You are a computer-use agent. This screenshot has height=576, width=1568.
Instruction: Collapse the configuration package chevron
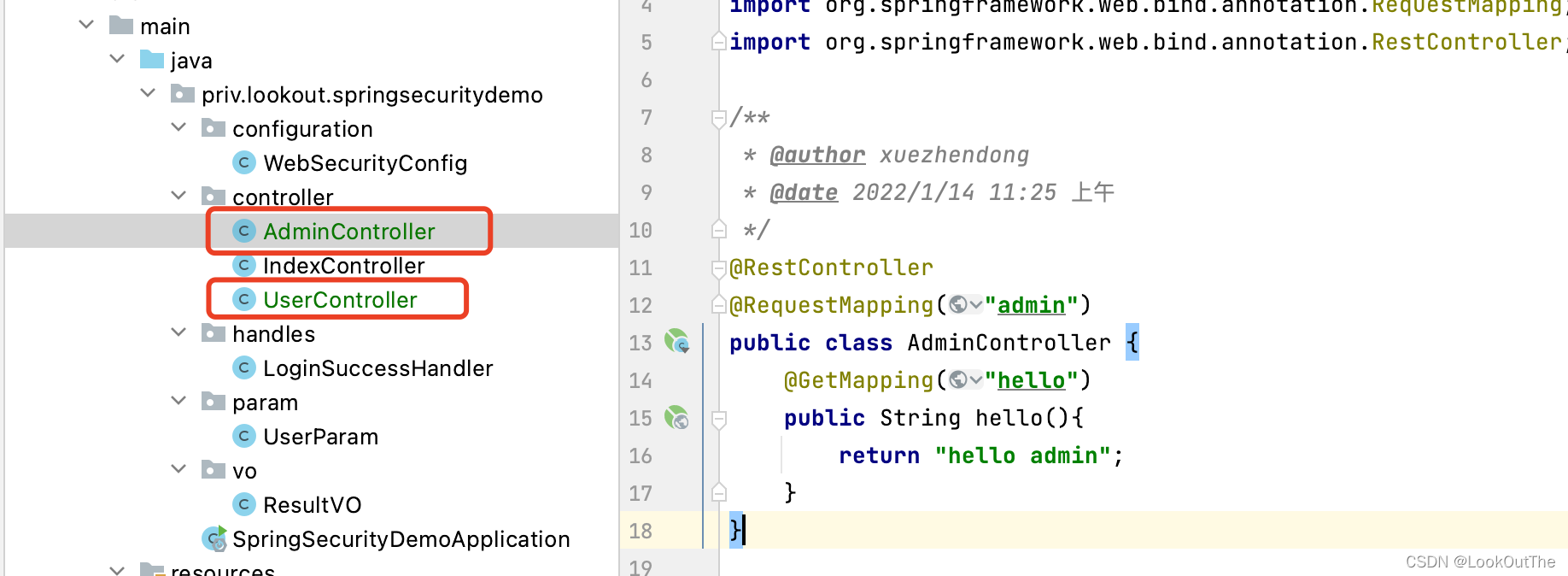[x=178, y=127]
